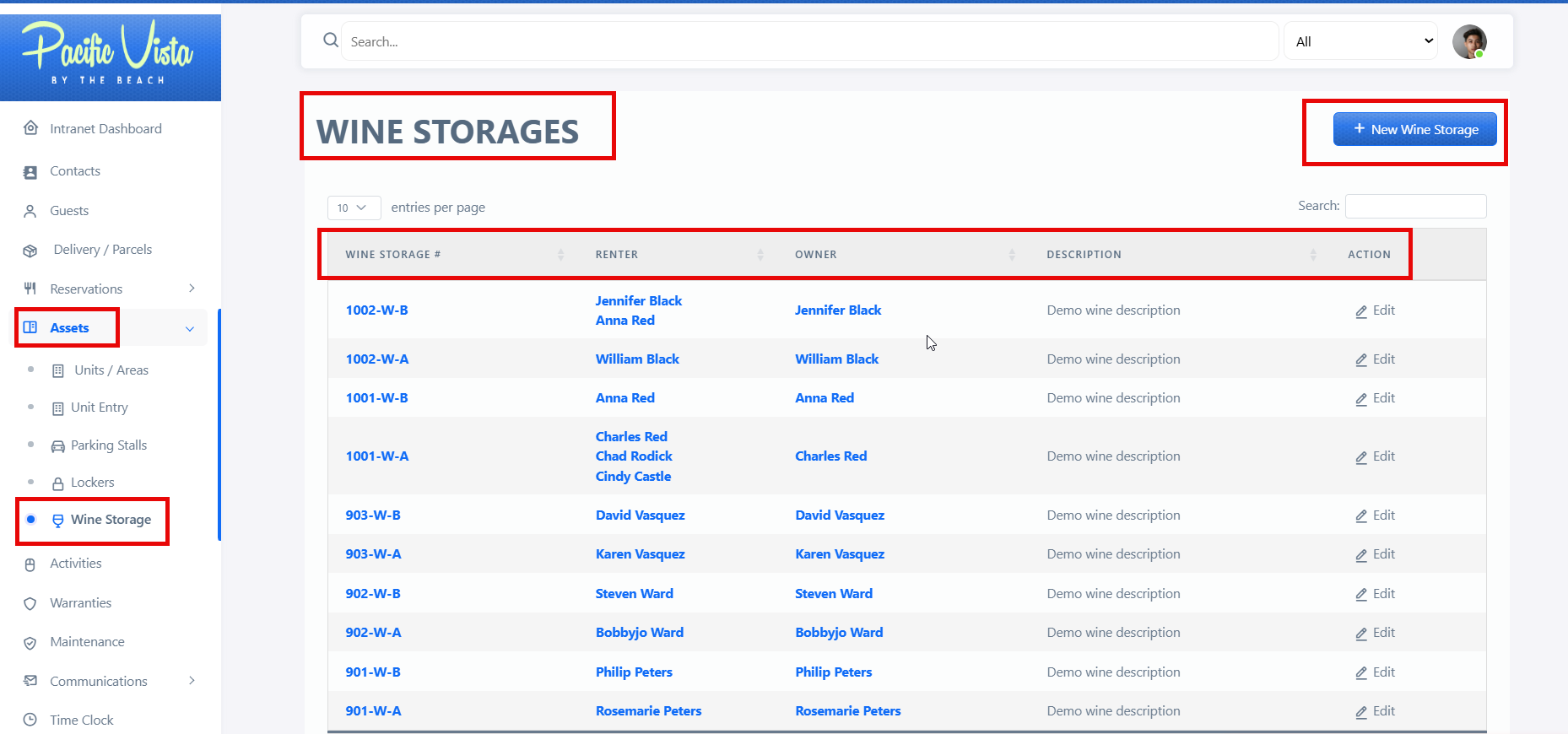Image resolution: width=1568 pixels, height=734 pixels.
Task: Click Edit for 902-W-A row
Action: (1376, 632)
